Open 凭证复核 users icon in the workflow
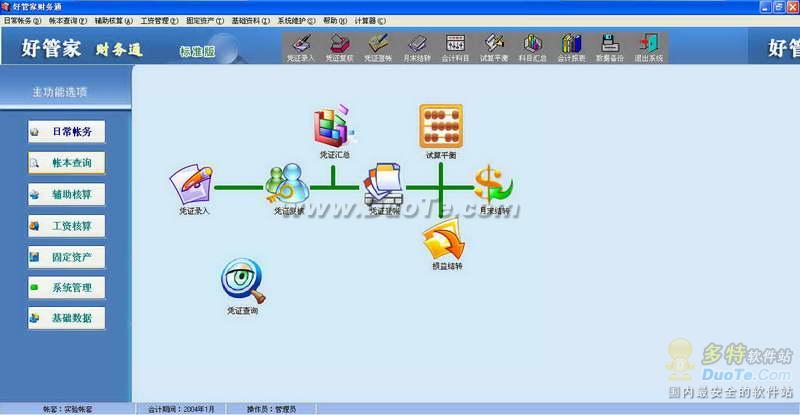800x415 pixels. click(x=288, y=189)
